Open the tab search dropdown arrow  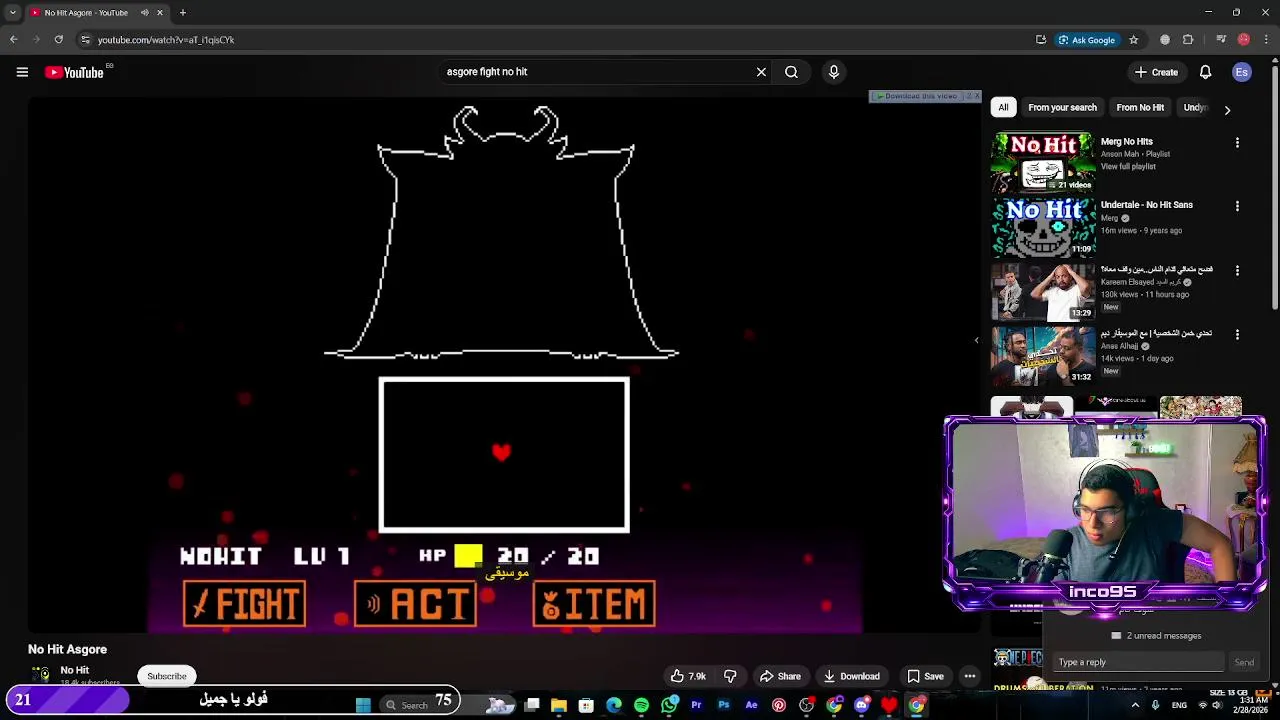[x=12, y=13]
